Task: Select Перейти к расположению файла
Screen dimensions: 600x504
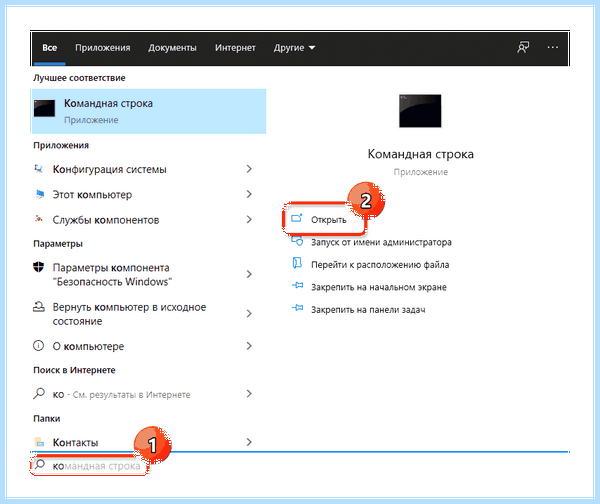Action: (x=380, y=265)
